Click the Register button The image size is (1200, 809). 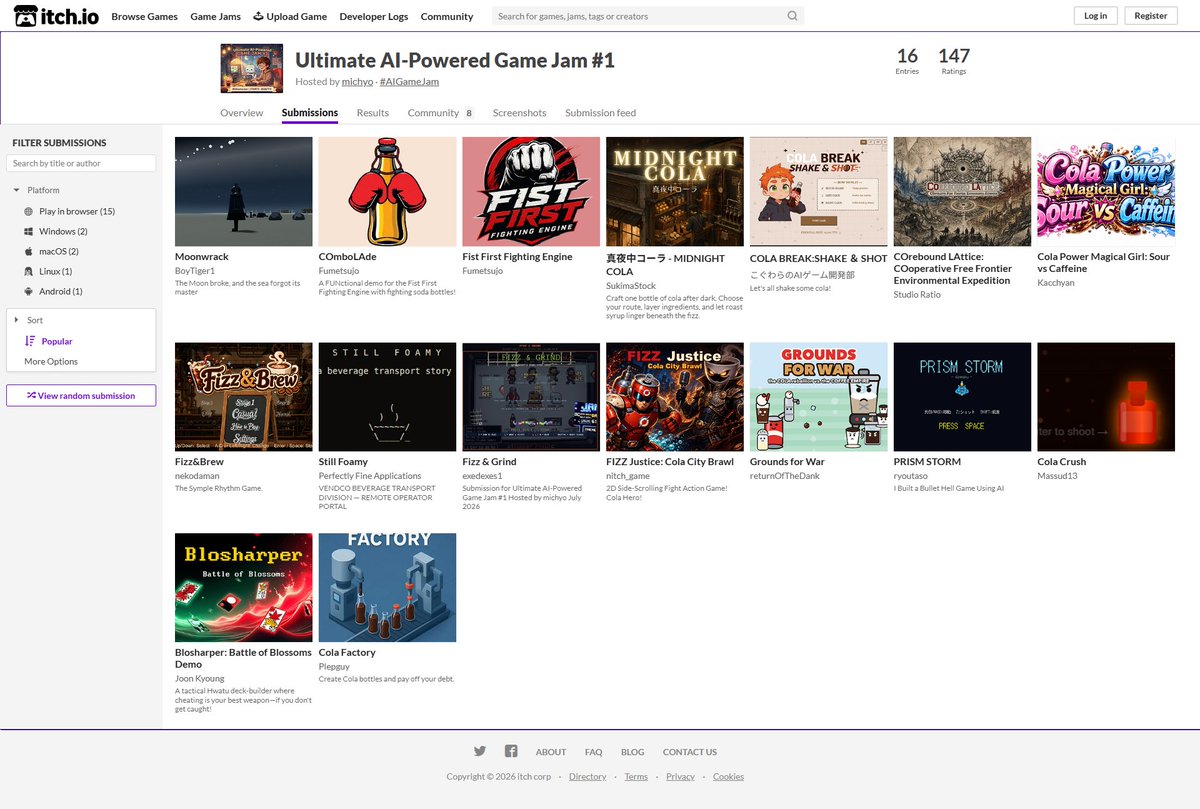click(1151, 16)
